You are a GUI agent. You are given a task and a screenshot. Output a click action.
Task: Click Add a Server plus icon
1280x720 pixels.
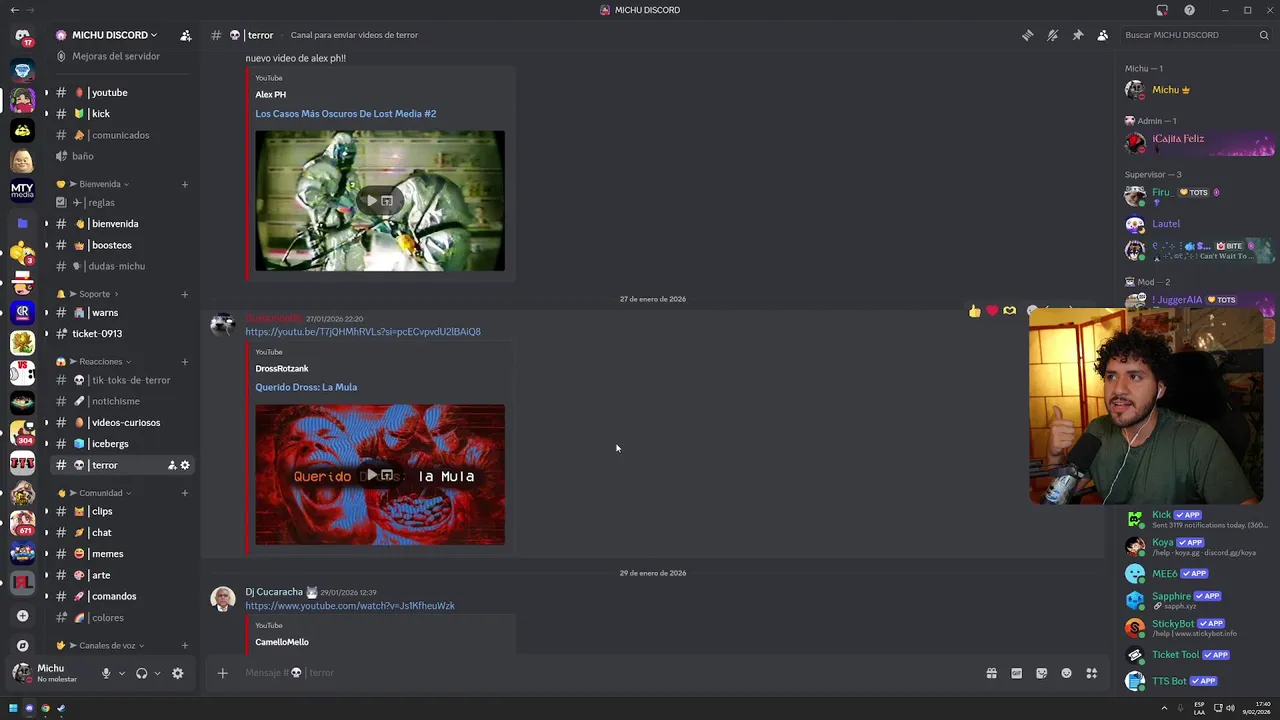click(22, 616)
